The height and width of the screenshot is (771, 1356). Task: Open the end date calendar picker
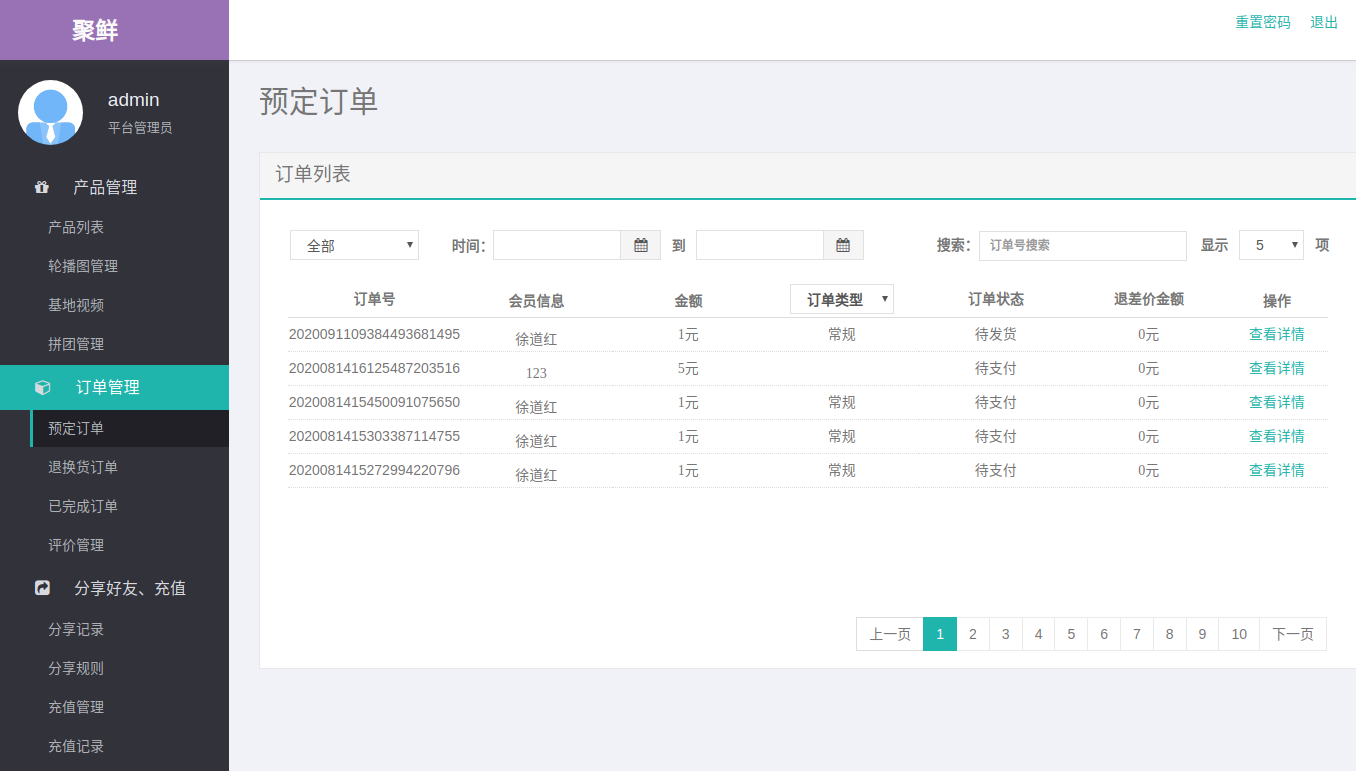pos(843,245)
